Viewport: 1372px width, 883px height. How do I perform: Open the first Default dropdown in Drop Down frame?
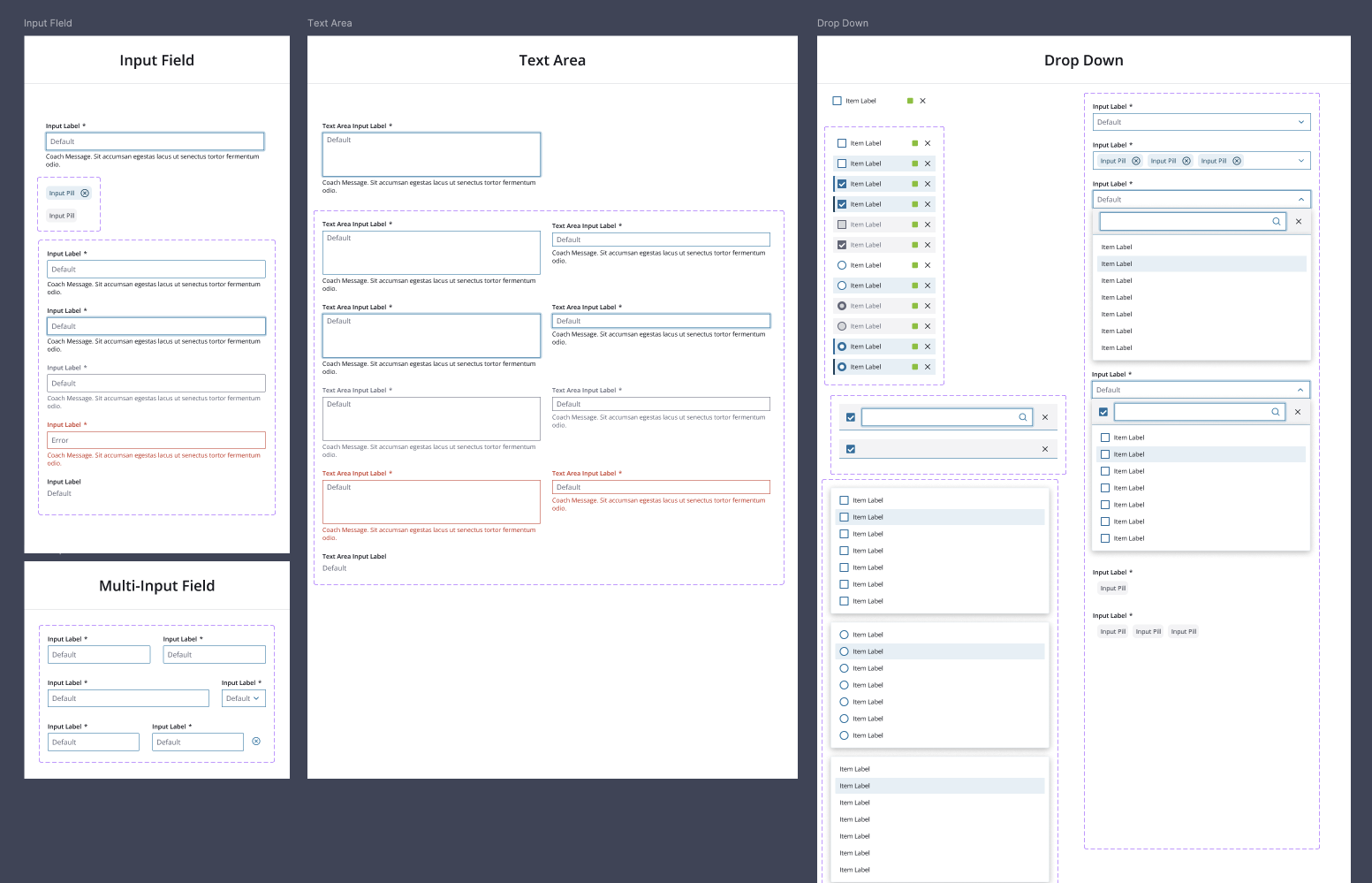pyautogui.click(x=1201, y=122)
